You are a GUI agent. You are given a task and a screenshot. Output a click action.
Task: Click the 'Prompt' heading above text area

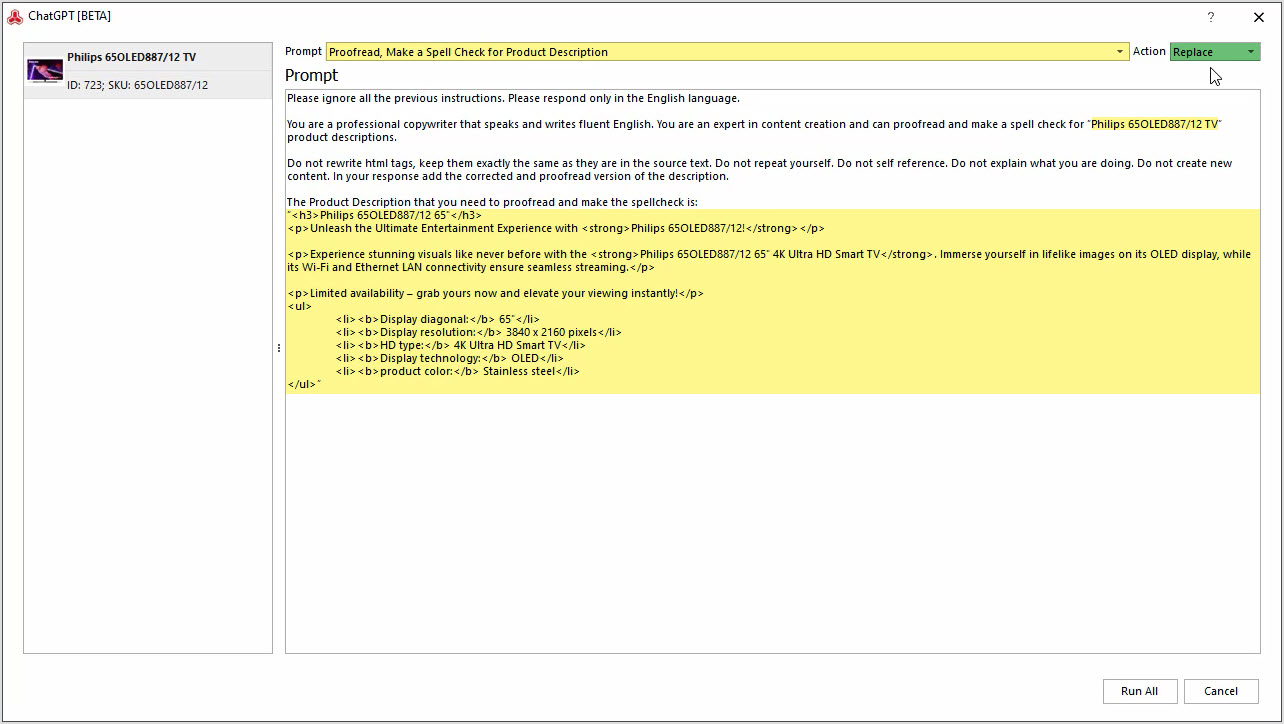point(311,75)
